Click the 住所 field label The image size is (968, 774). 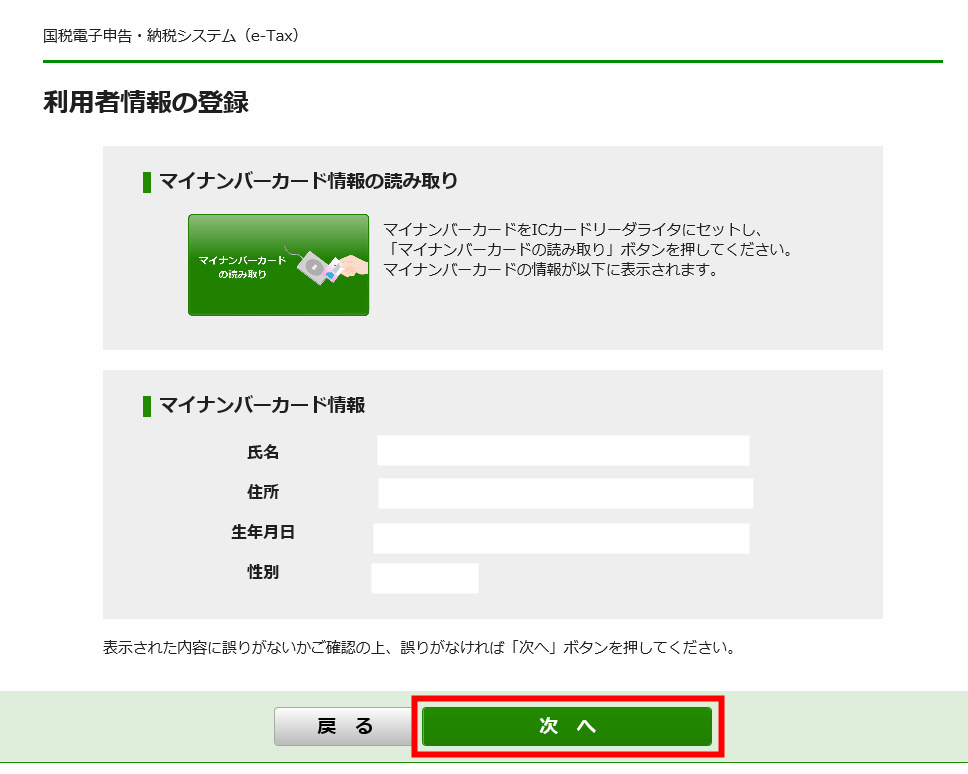pyautogui.click(x=263, y=492)
